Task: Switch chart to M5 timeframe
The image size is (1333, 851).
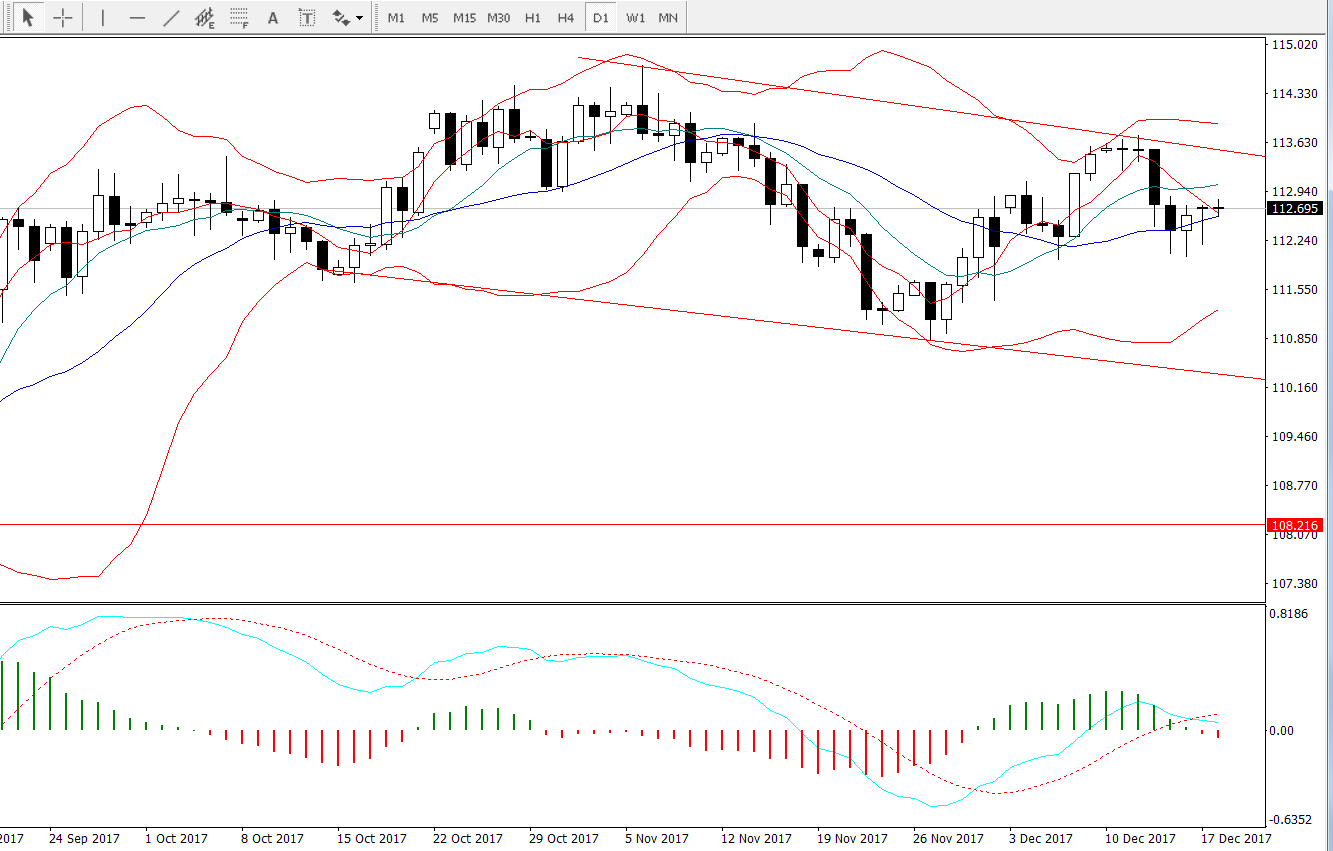Action: [x=430, y=18]
